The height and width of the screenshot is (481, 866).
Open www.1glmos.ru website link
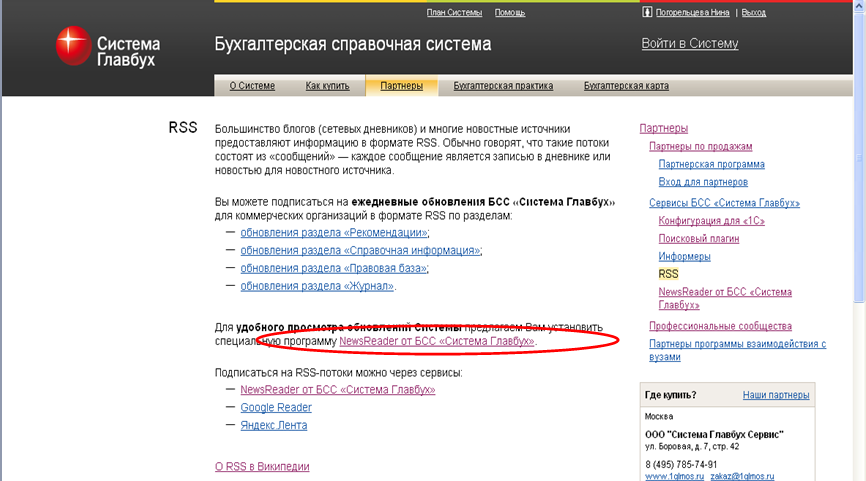[x=674, y=476]
